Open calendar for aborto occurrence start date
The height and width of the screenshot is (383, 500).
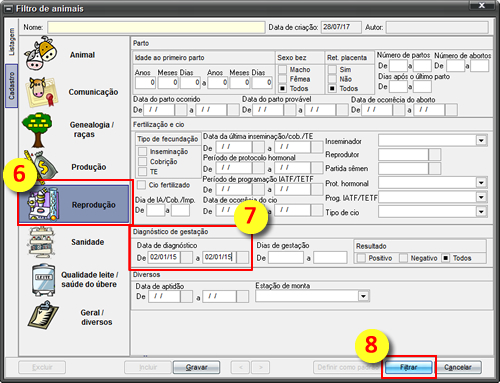(x=399, y=110)
